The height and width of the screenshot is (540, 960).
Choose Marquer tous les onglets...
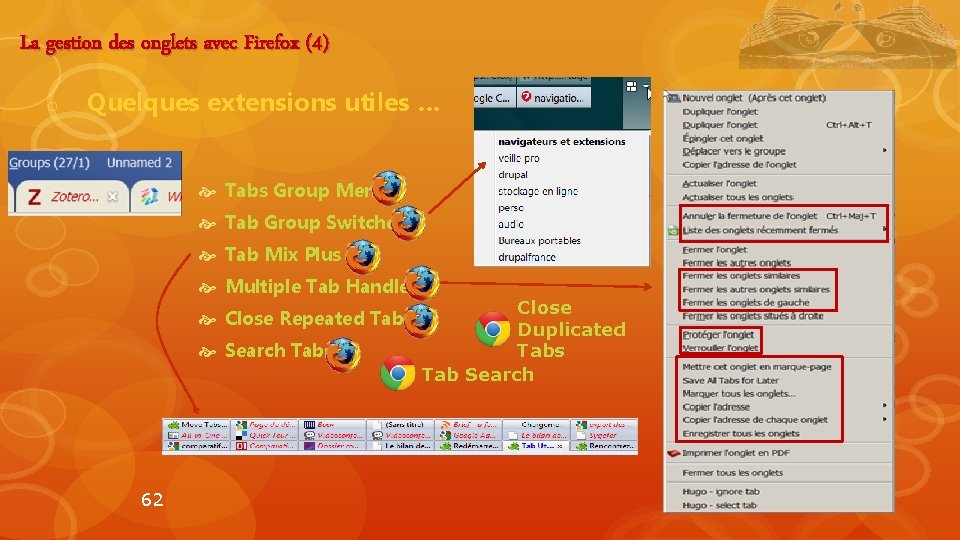click(x=739, y=394)
